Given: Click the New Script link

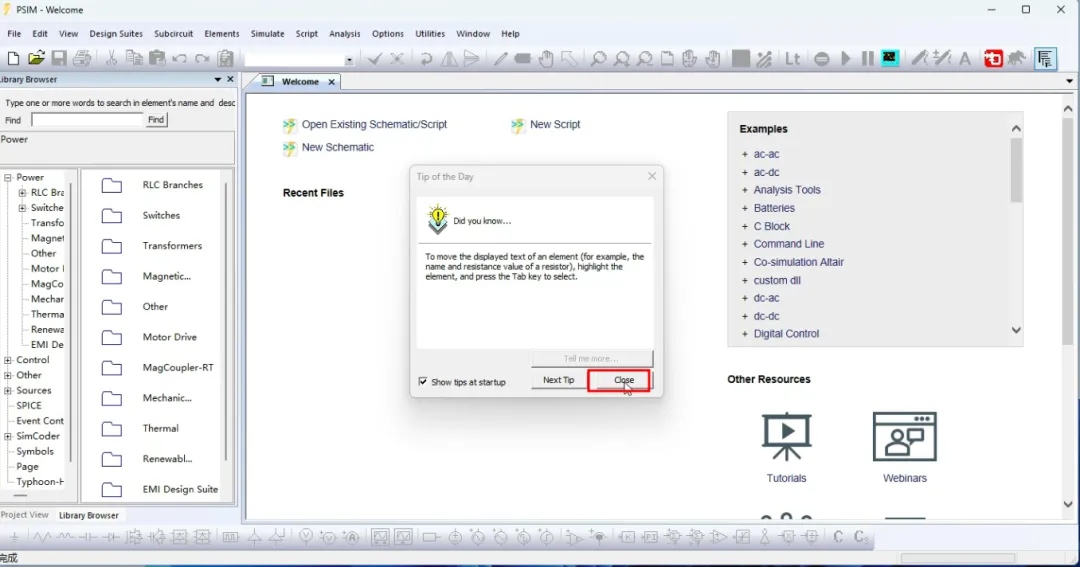Looking at the screenshot, I should pos(555,125).
